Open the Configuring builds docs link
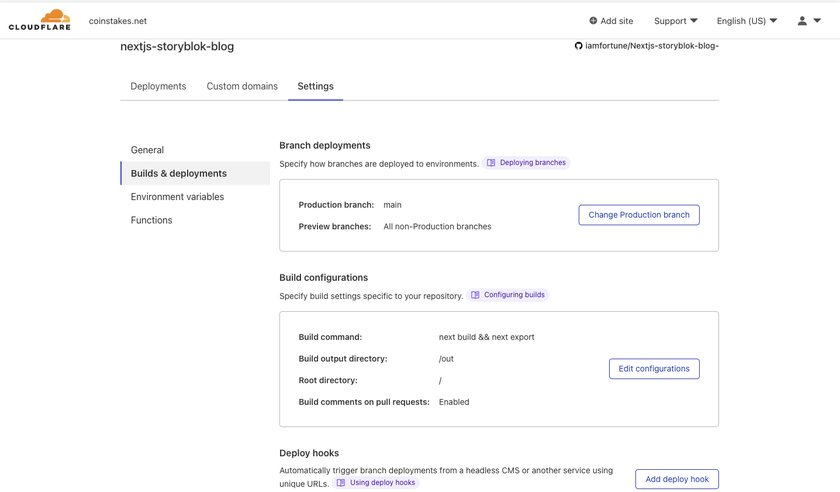840x492 pixels. click(508, 295)
